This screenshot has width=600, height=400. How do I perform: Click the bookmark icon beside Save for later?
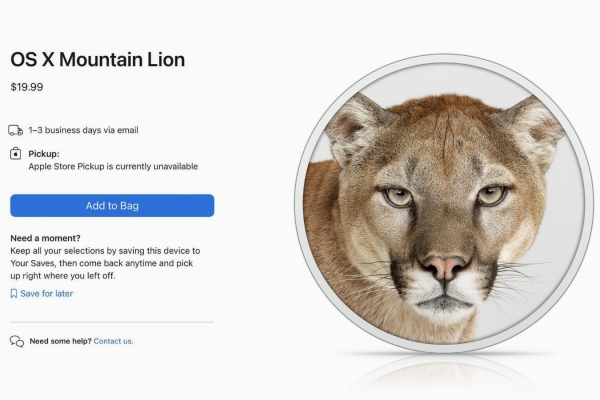pyautogui.click(x=14, y=294)
